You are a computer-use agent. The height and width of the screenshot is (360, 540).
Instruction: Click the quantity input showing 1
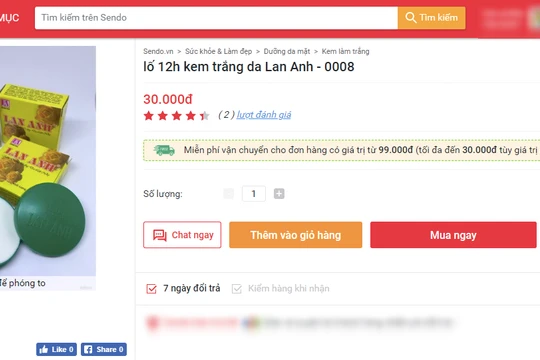point(254,194)
